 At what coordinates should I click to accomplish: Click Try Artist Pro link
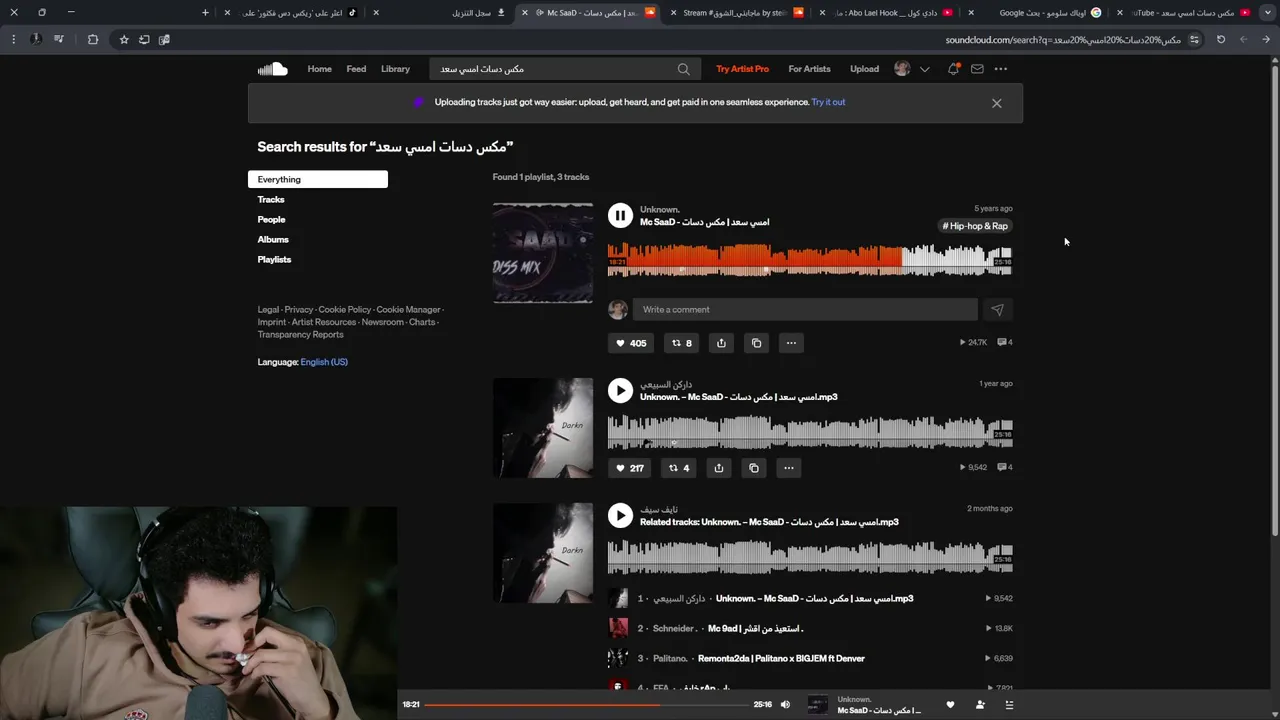(742, 69)
